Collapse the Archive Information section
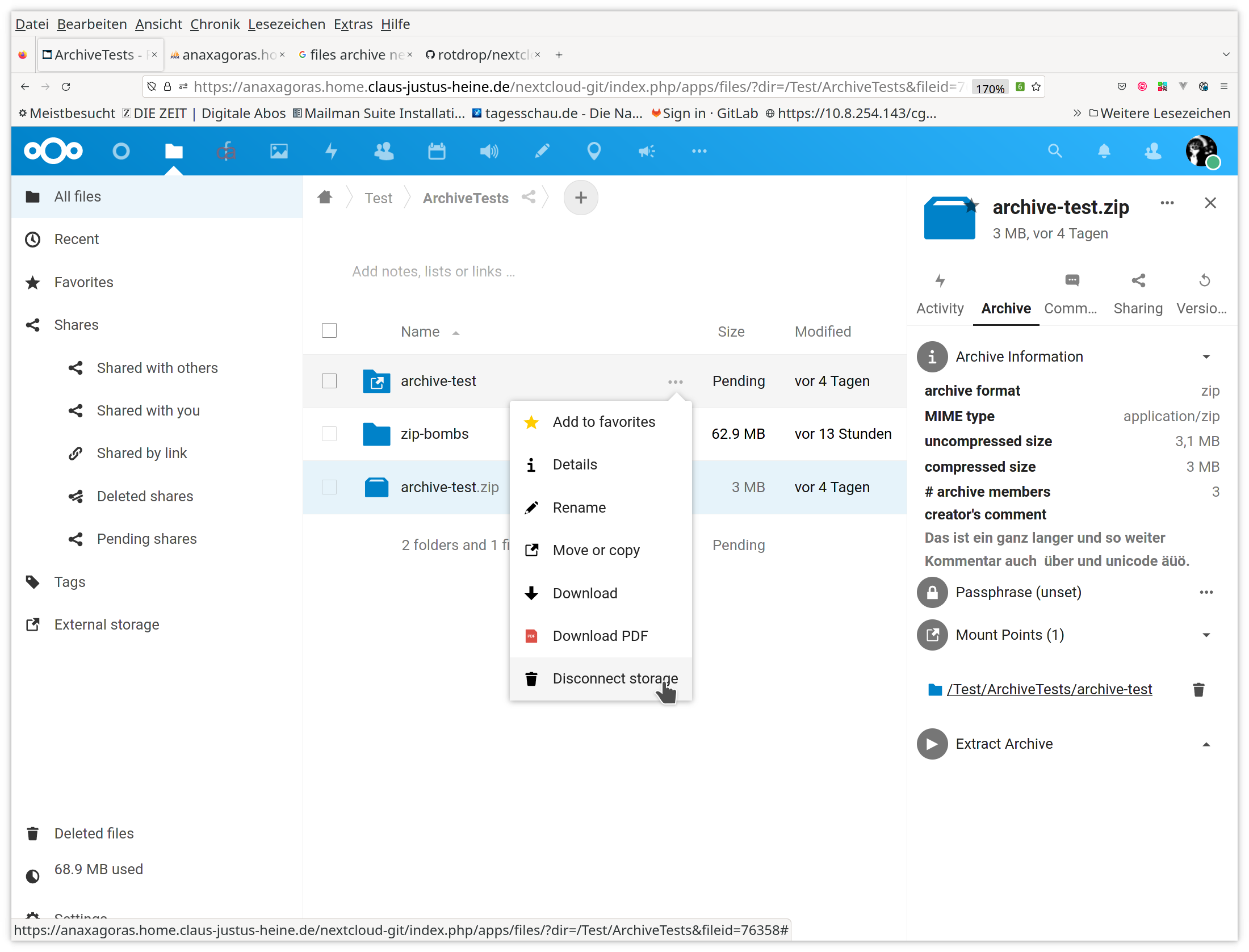This screenshot has height=952, width=1249. (1206, 357)
